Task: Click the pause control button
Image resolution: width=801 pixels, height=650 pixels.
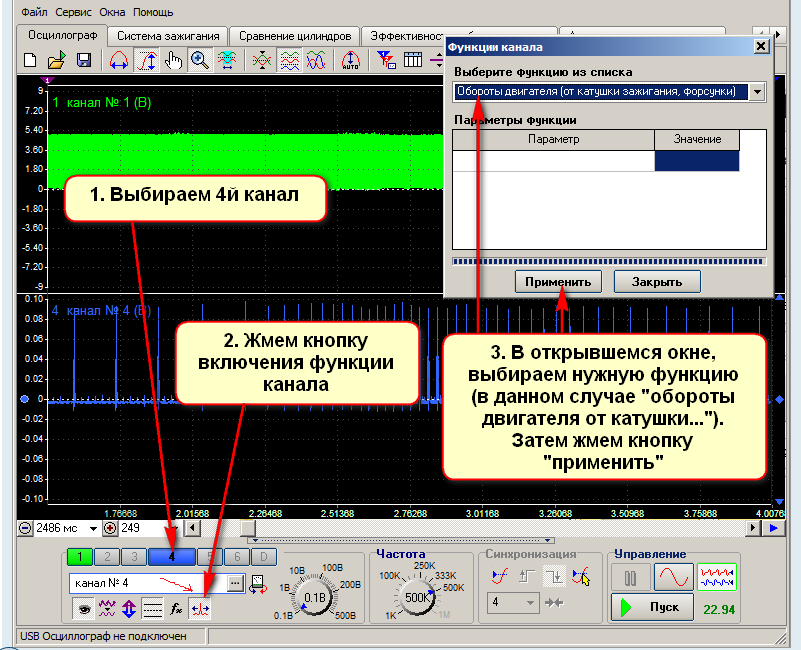Action: [630, 577]
